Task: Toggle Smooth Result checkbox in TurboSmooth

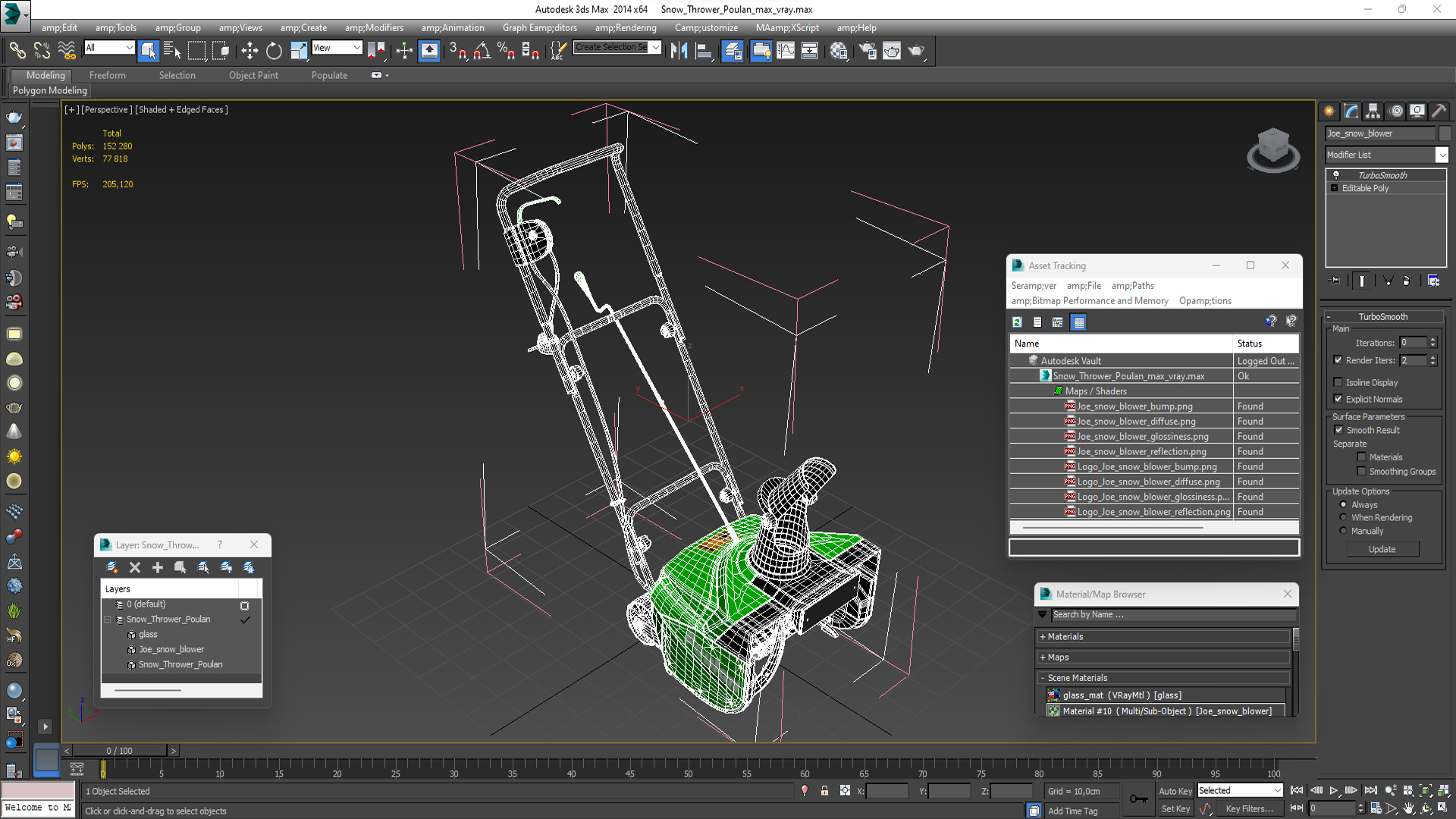Action: point(1338,430)
